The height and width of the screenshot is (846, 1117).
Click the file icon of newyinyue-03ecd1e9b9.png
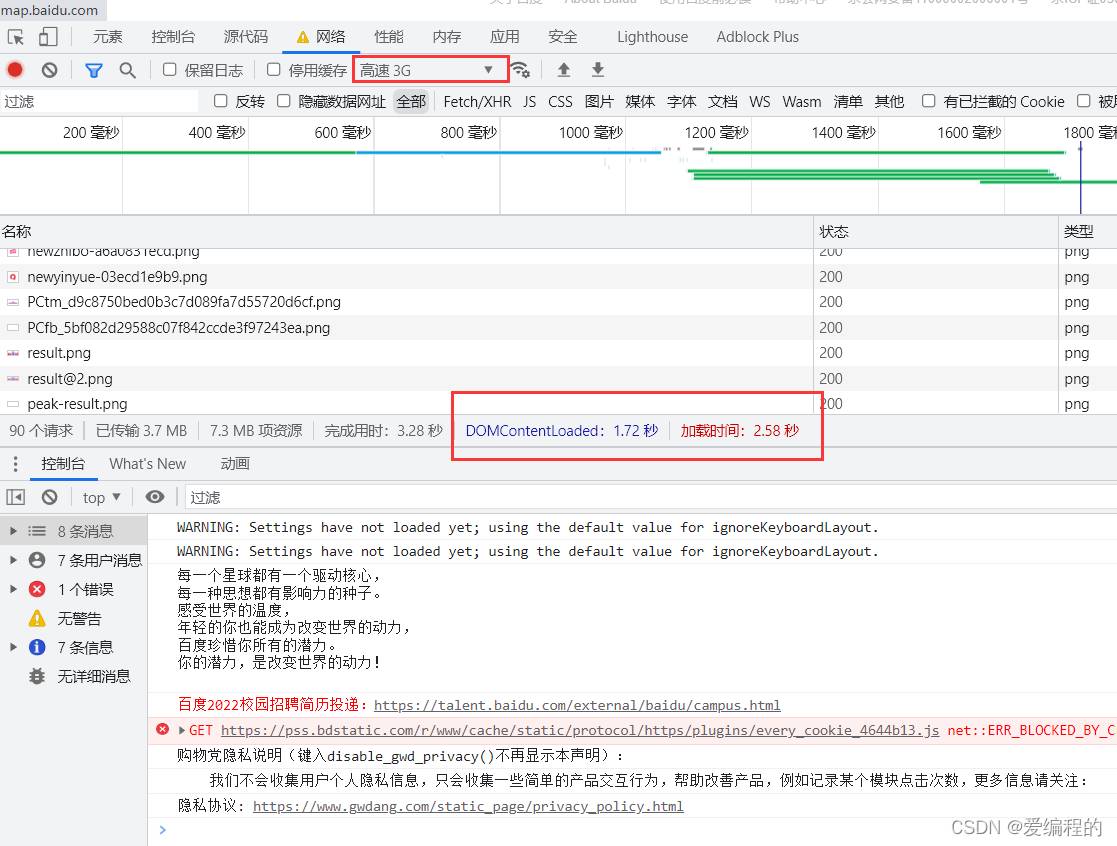13,277
